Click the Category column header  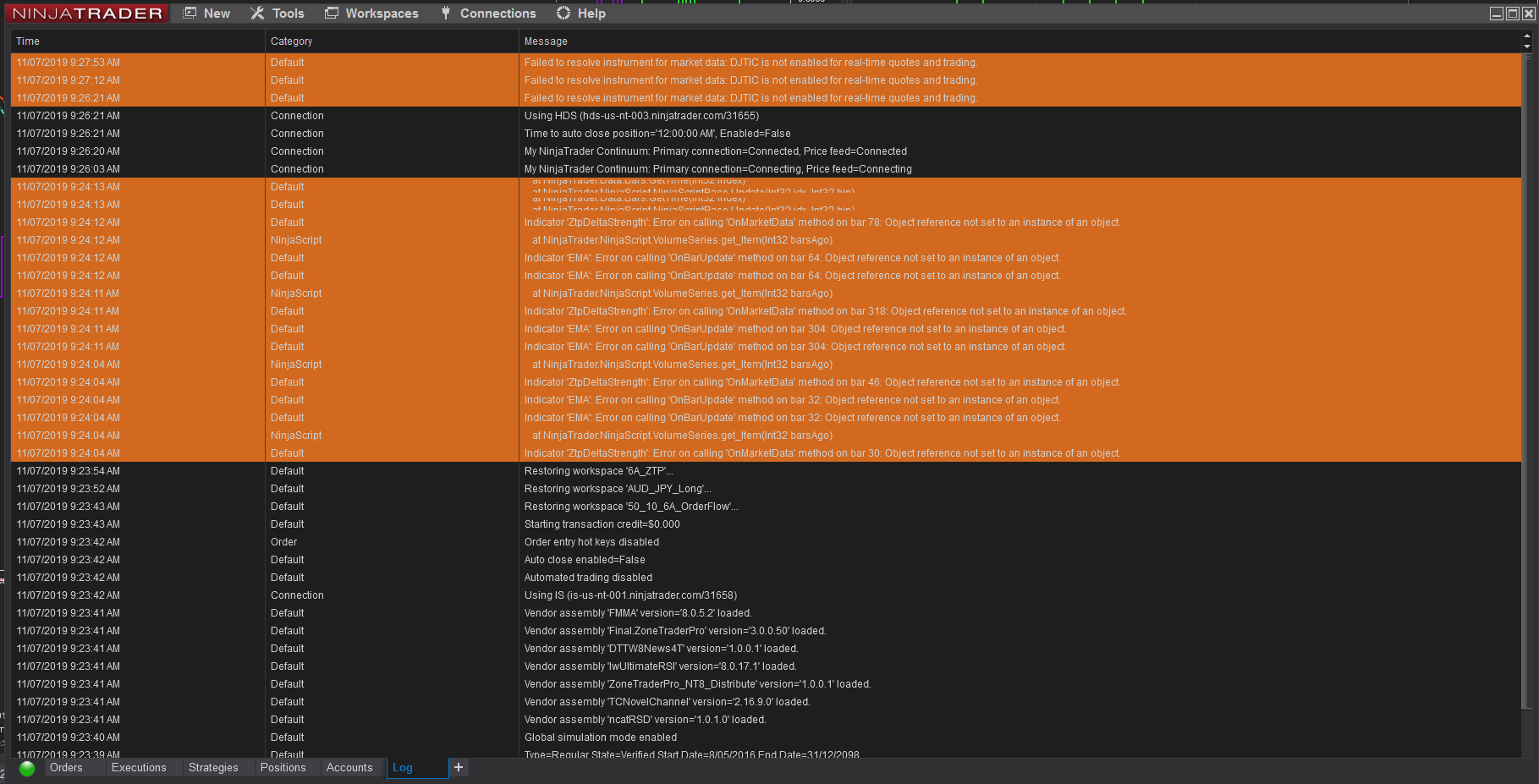(392, 41)
